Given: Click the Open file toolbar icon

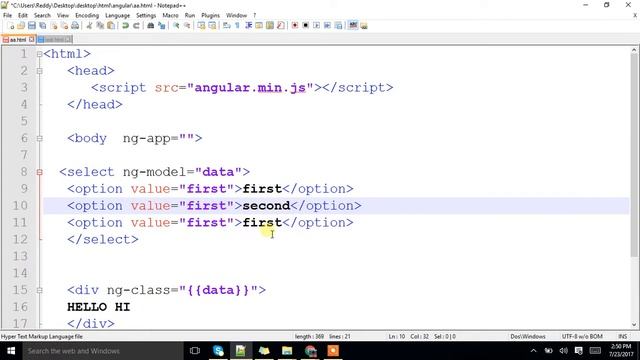Looking at the screenshot, I should click(21, 26).
